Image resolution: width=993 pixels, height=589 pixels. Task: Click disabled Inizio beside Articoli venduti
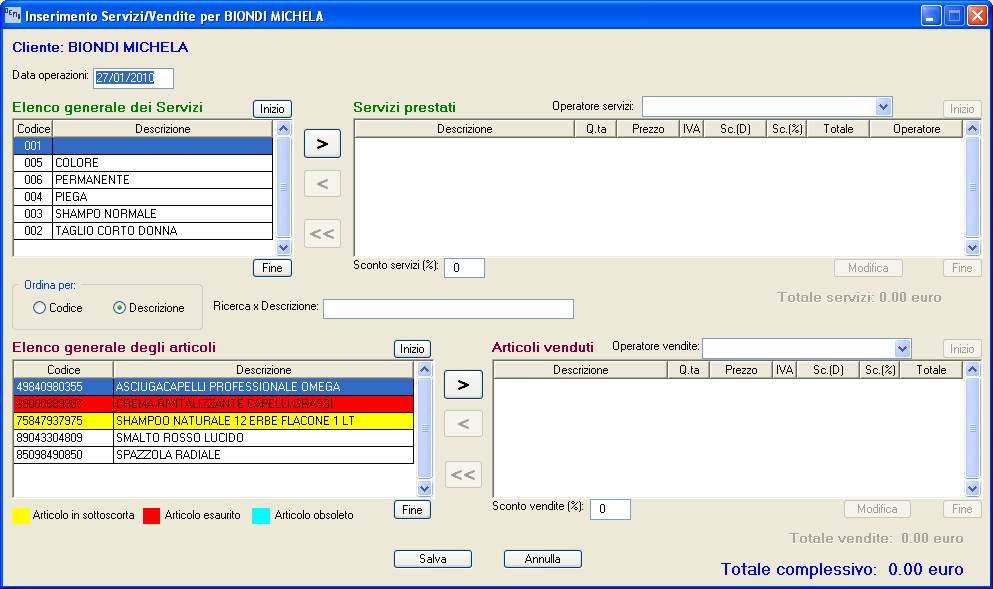962,349
